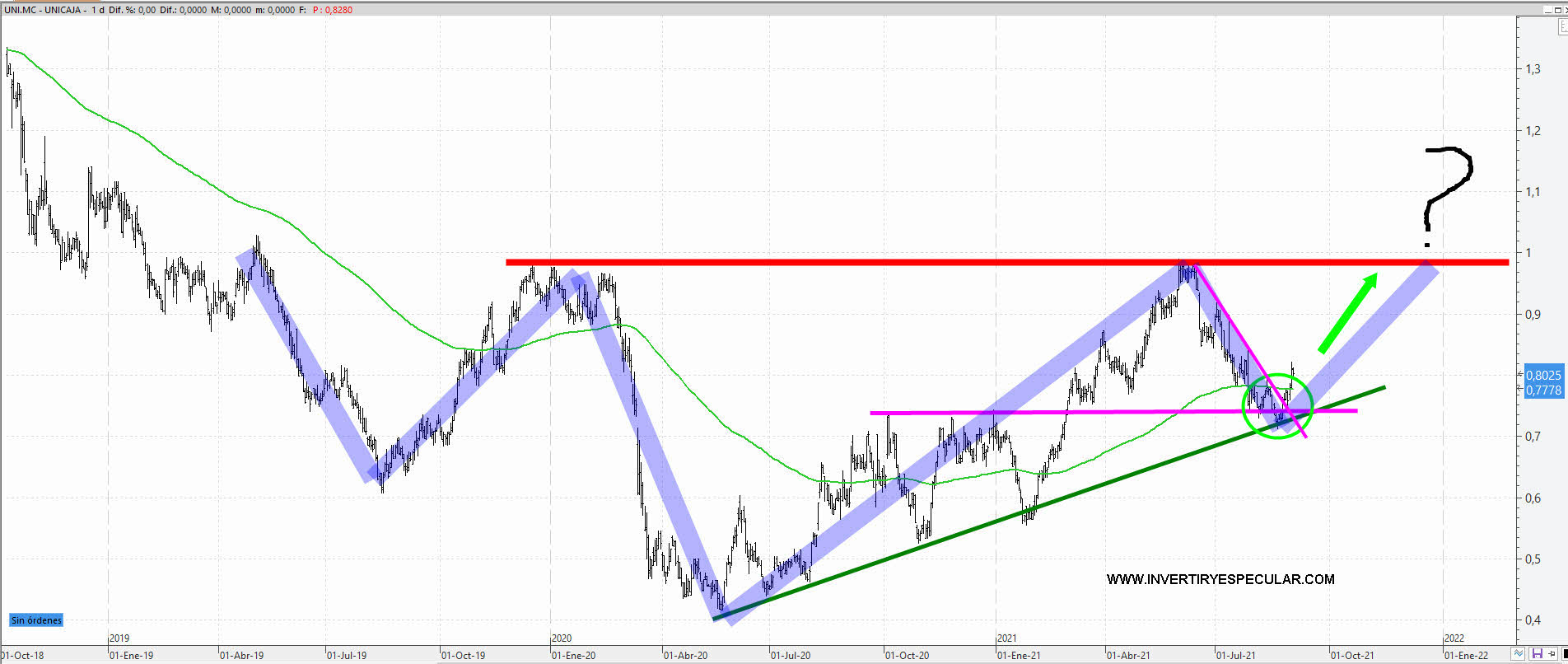Click the 'Sin órdenes' label
This screenshot has height=664, width=1568.
click(x=36, y=620)
